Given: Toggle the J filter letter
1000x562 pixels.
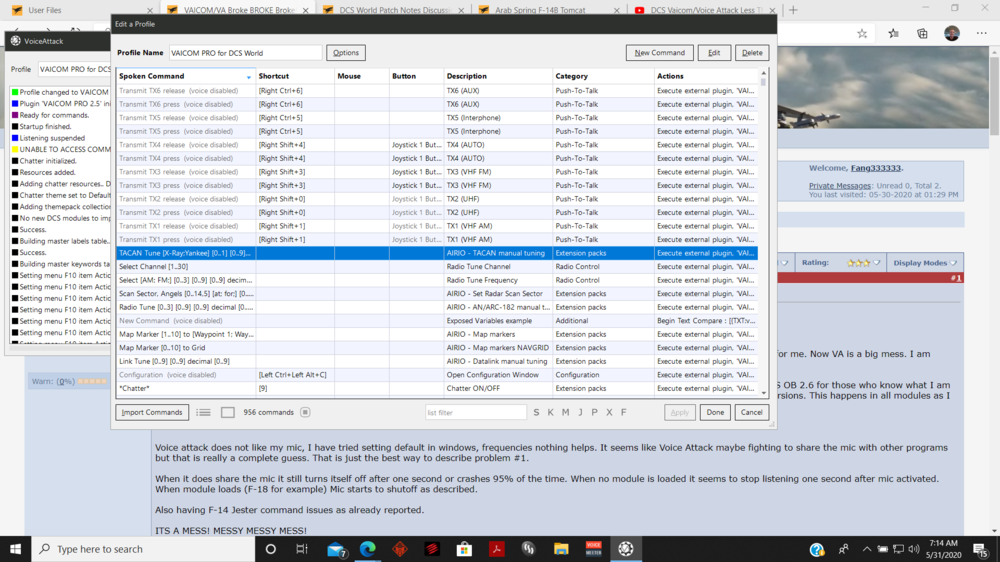Looking at the screenshot, I should click(x=580, y=413).
